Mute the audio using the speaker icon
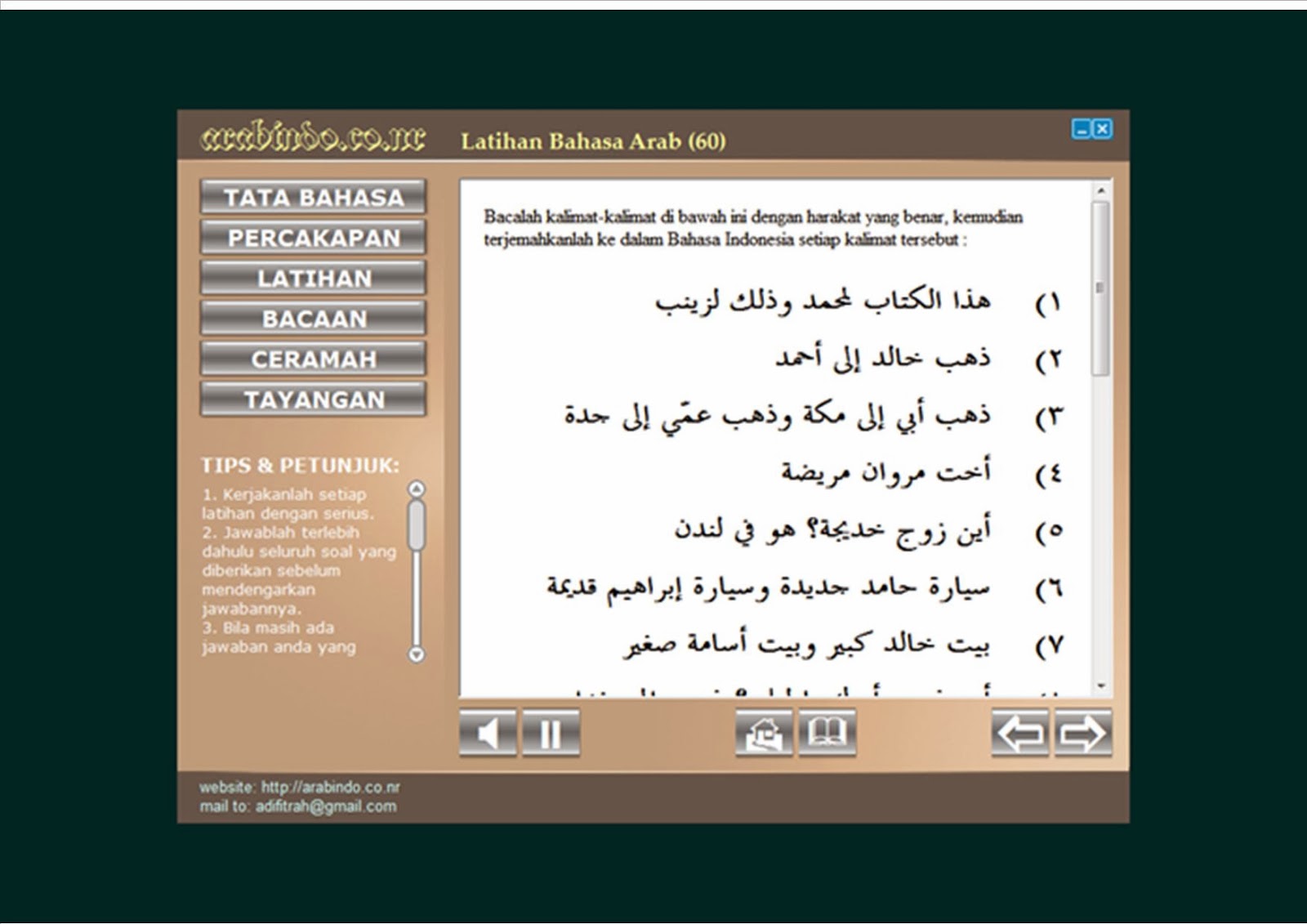 (487, 733)
